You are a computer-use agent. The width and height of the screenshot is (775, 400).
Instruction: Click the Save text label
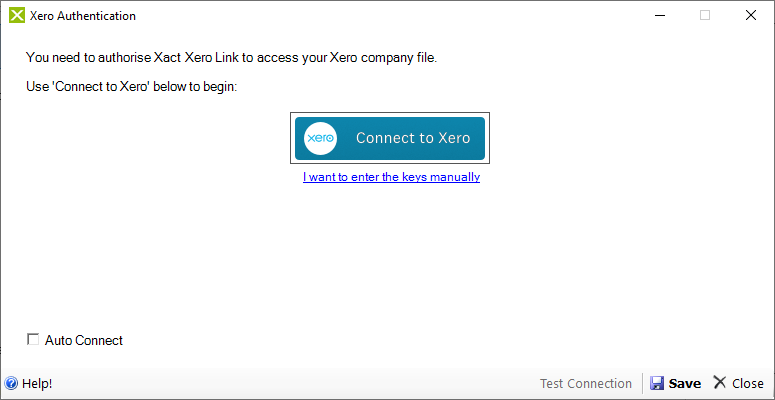[x=685, y=384]
